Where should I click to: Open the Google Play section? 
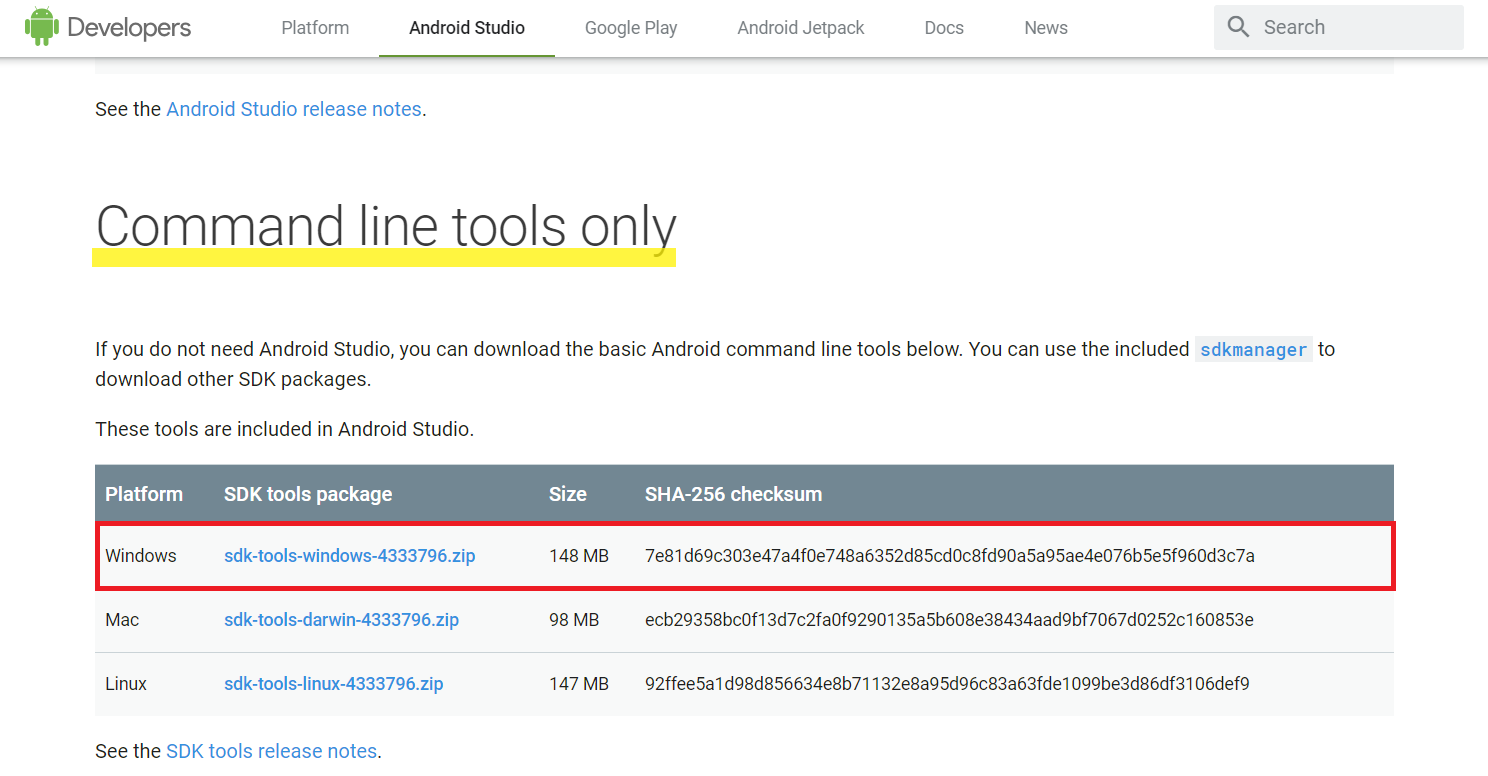point(630,27)
